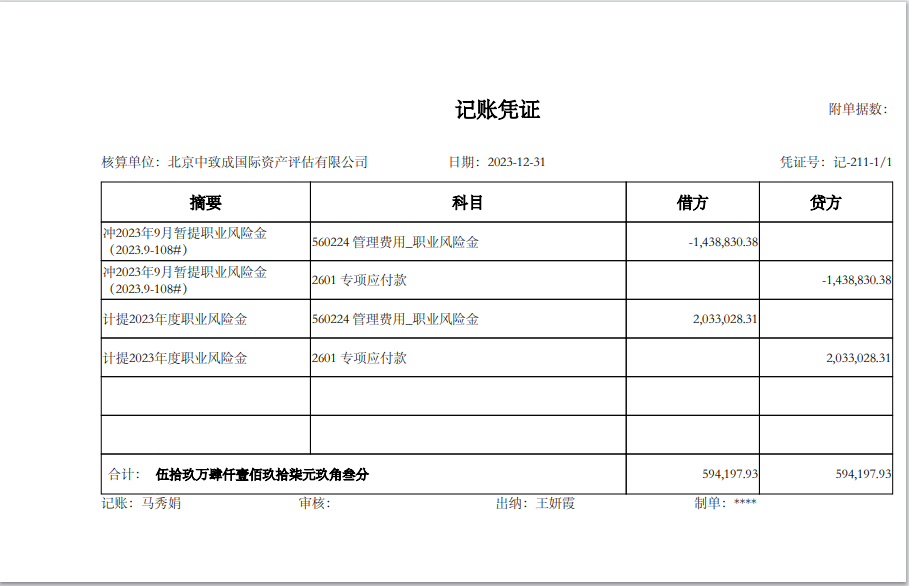Click debit amount 2,033,028.31
Image resolution: width=909 pixels, height=586 pixels.
click(725, 319)
